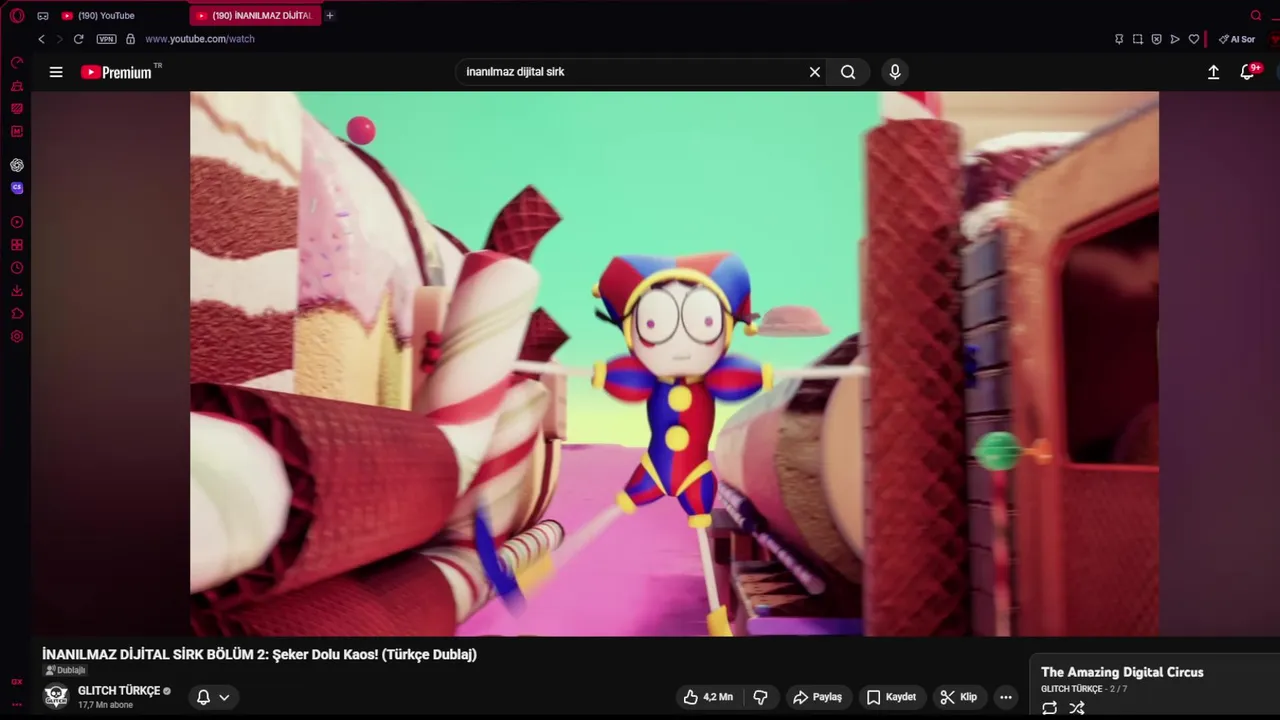Image resolution: width=1280 pixels, height=720 pixels.
Task: View site security lock info
Action: [130, 39]
